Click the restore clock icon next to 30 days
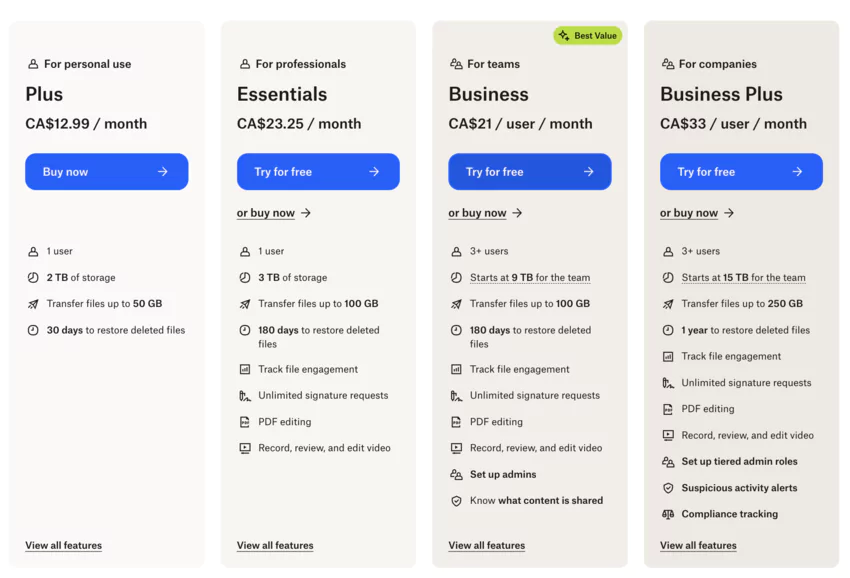This screenshot has height=578, width=850. [33, 329]
